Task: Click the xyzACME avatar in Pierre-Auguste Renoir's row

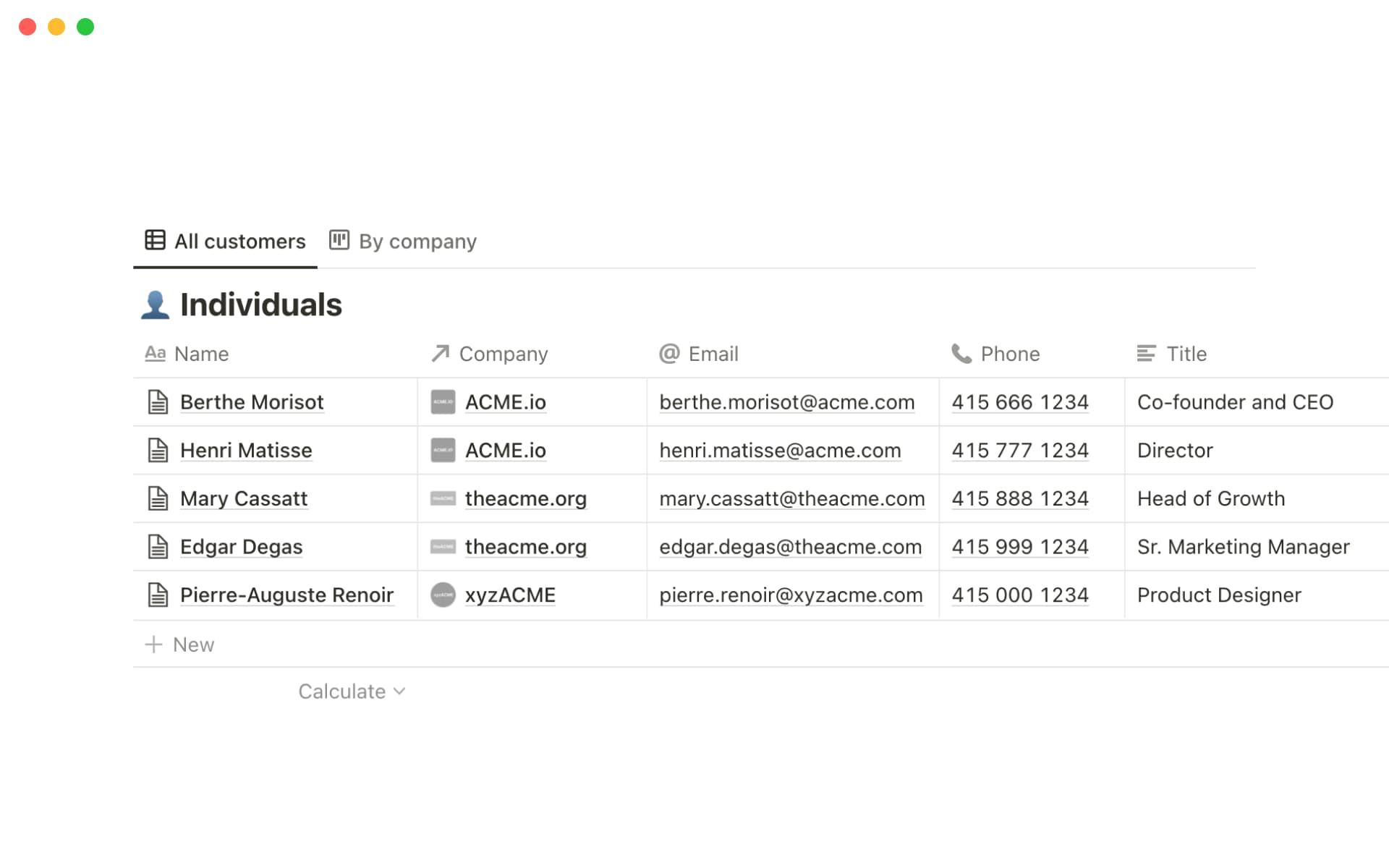Action: point(443,595)
